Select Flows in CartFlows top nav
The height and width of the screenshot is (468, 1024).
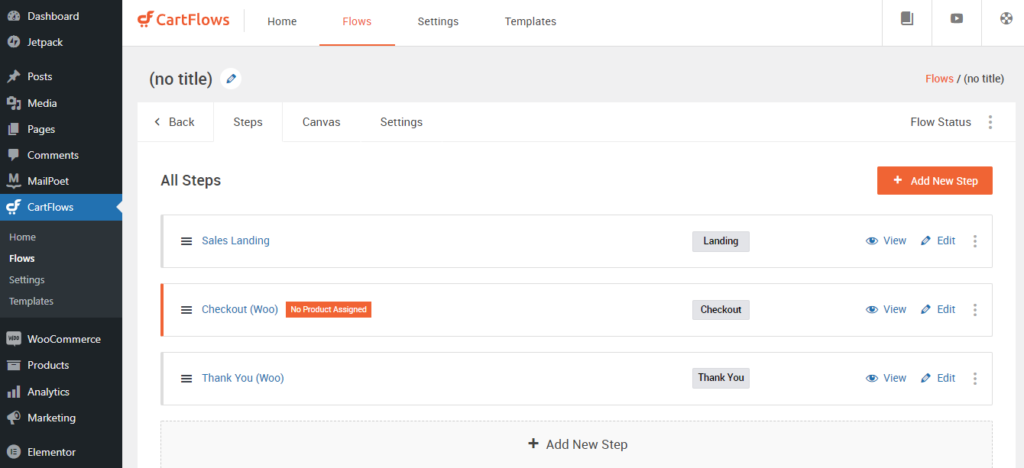click(357, 22)
